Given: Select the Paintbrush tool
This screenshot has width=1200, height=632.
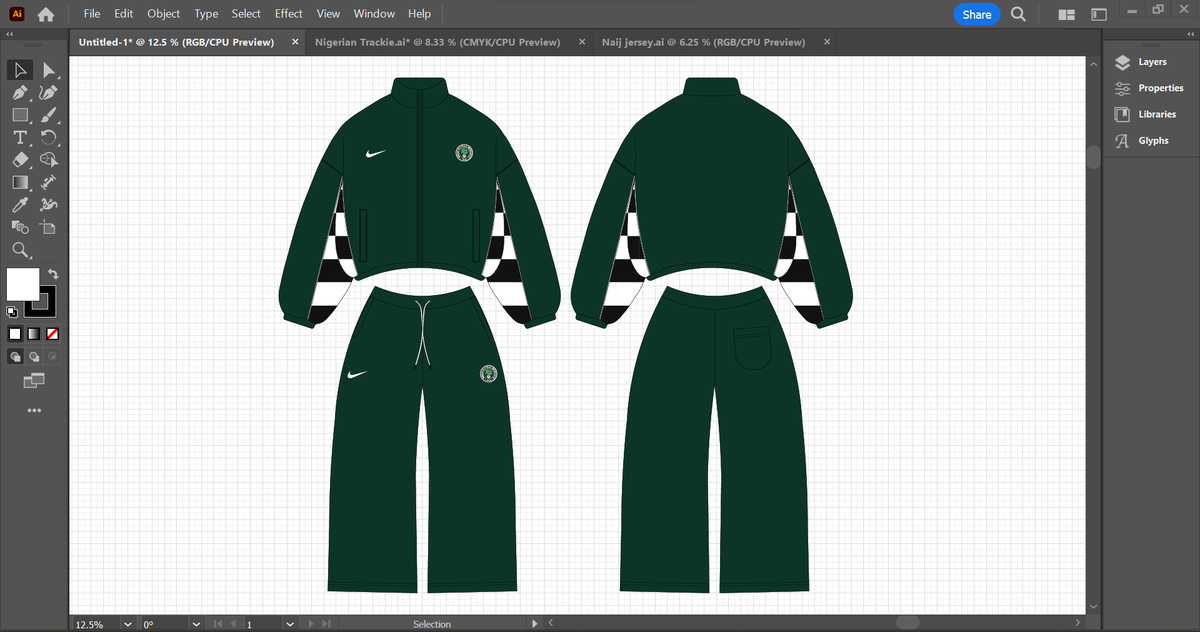Looking at the screenshot, I should click(49, 115).
